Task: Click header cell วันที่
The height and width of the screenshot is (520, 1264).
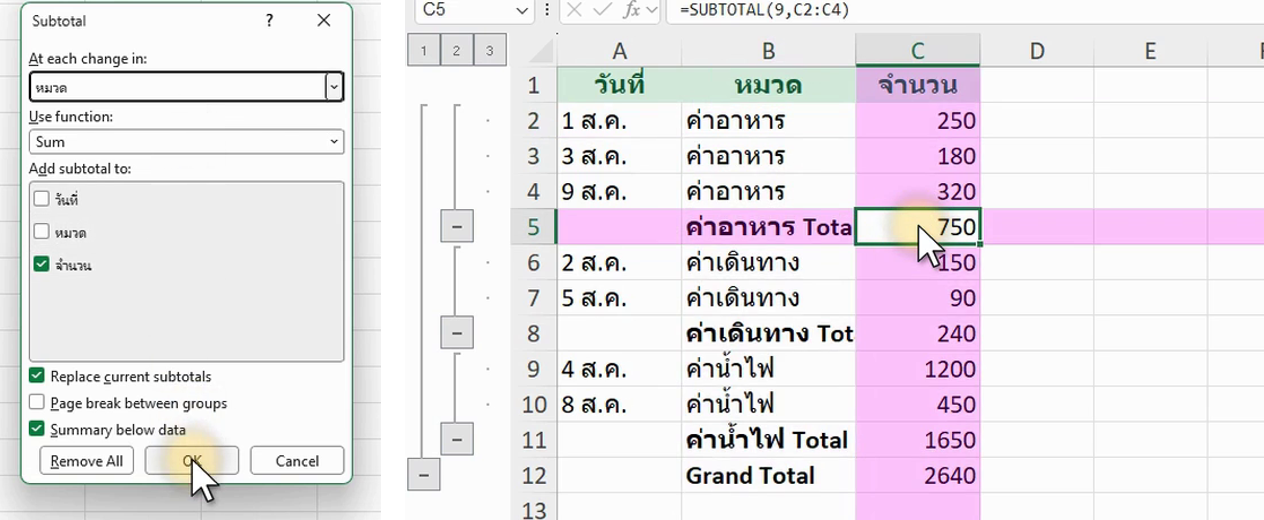Action: coord(619,85)
